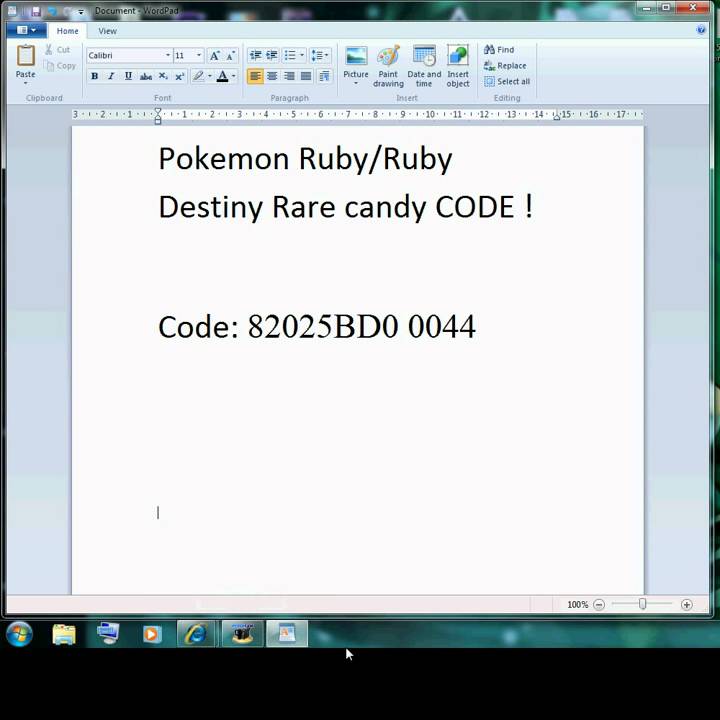Toggle Subscript formatting
Screen dimensions: 720x720
pos(163,76)
